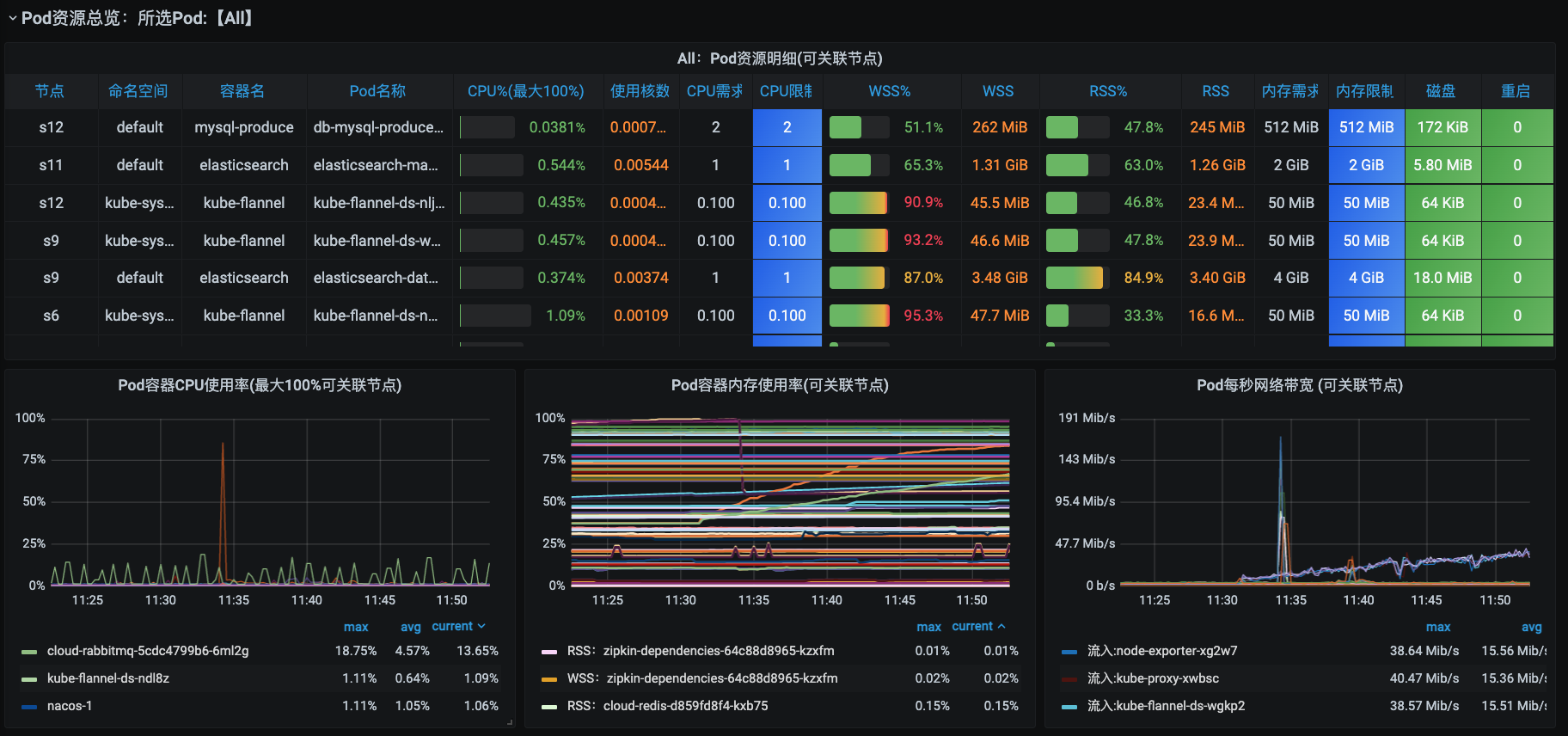Sort table by 命名空间 column header
The height and width of the screenshot is (736, 1568).
[138, 91]
